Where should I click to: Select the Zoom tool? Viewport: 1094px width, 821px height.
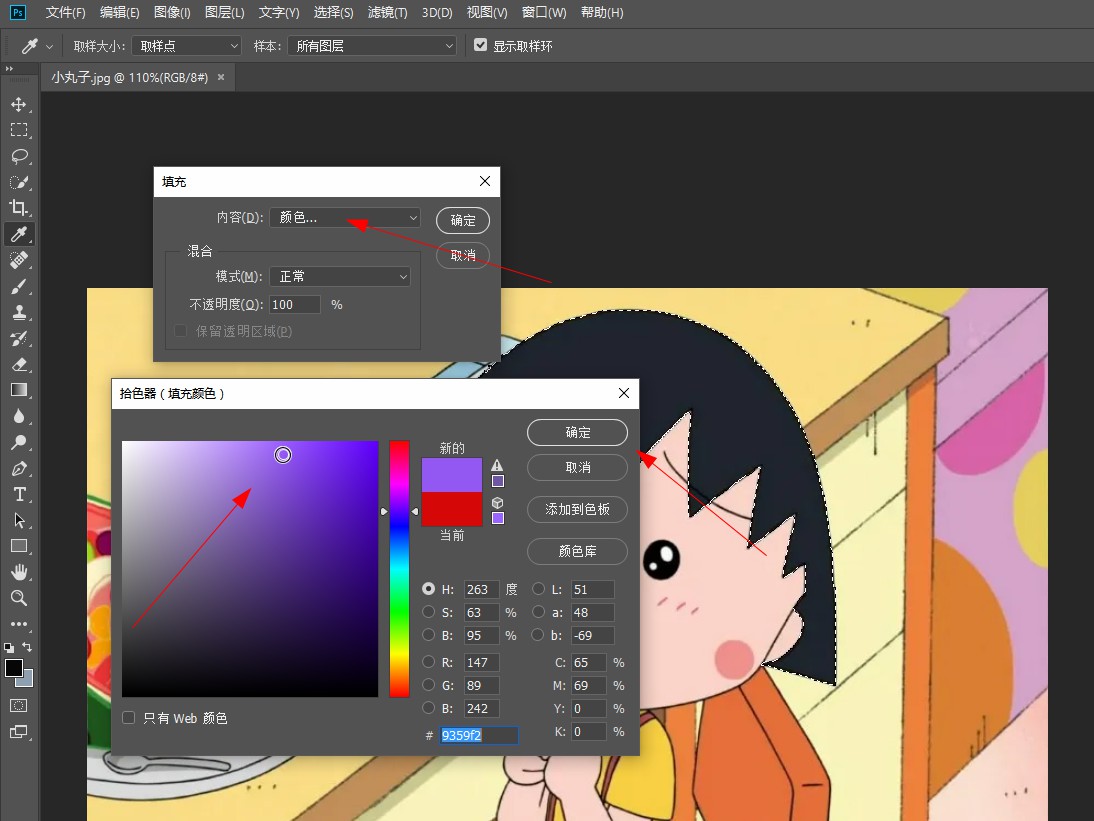(18, 598)
